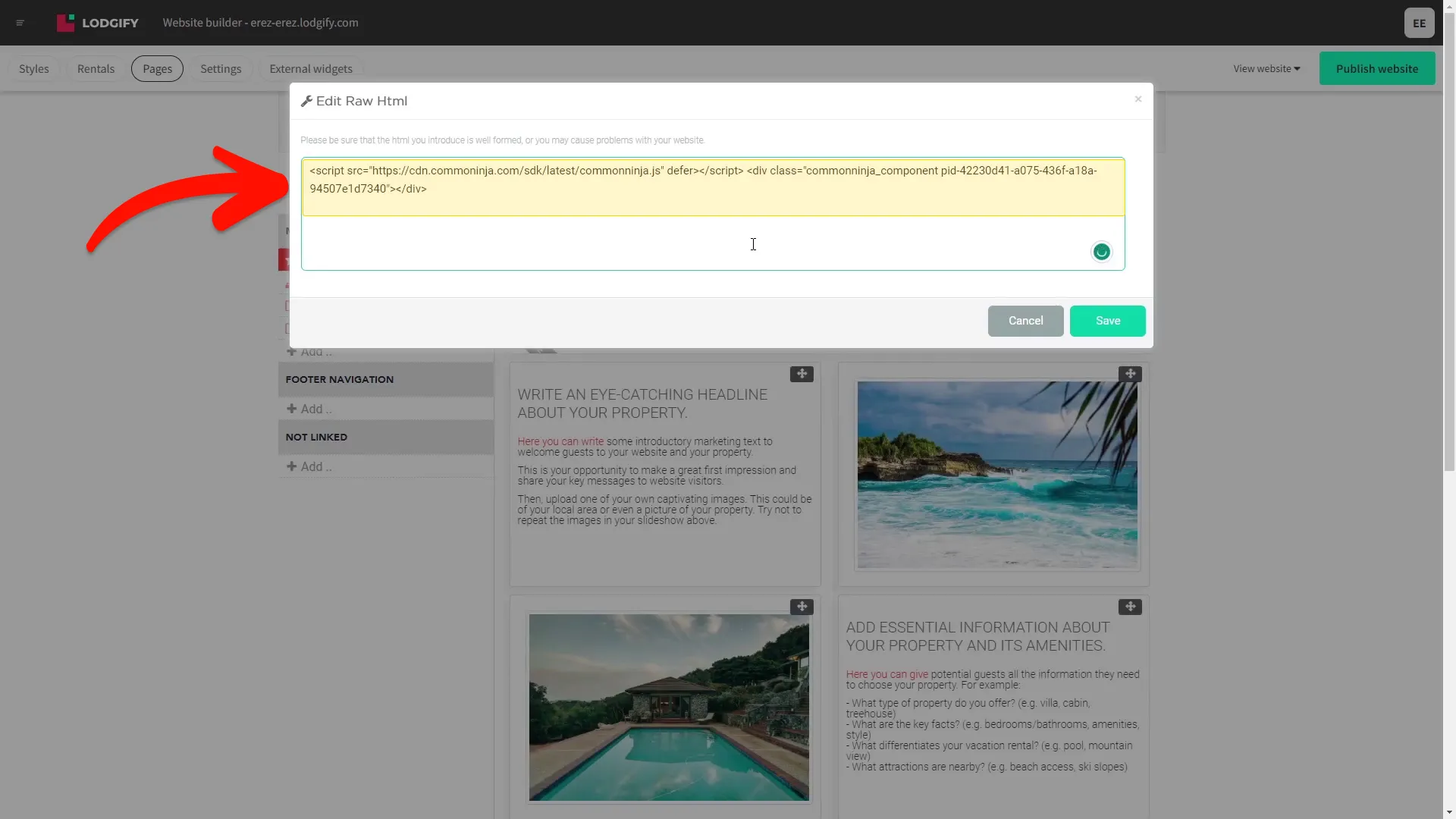Click the pool villa image thumbnail
This screenshot has width=1456, height=819.
point(669,707)
